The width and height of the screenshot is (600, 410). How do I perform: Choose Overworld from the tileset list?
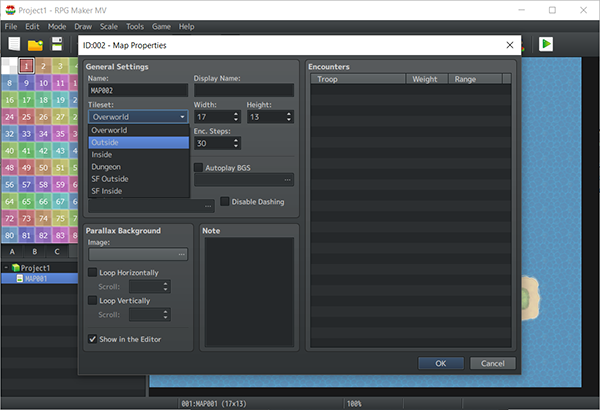139,130
